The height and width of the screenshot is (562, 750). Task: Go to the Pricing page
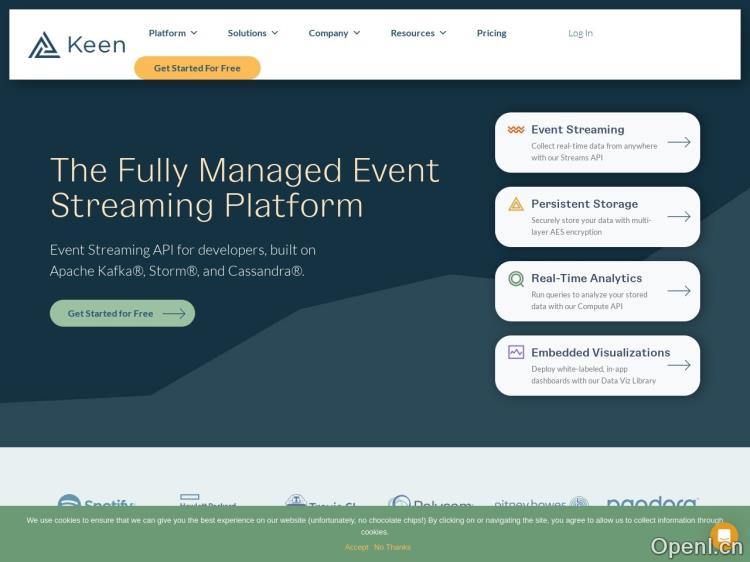(x=491, y=33)
